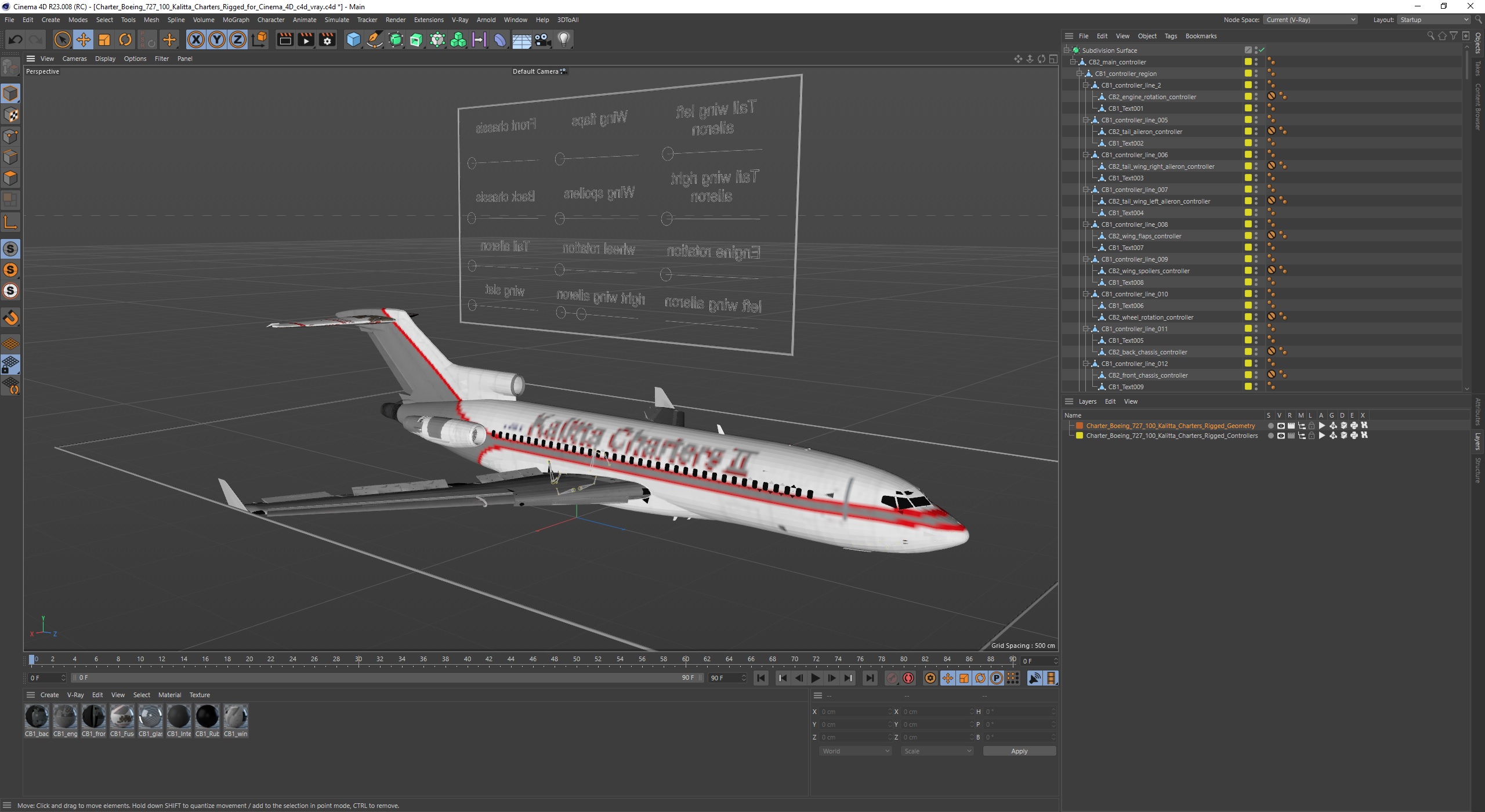Viewport: 1485px width, 812px height.
Task: Click the Record Active Objects button
Action: (x=892, y=678)
